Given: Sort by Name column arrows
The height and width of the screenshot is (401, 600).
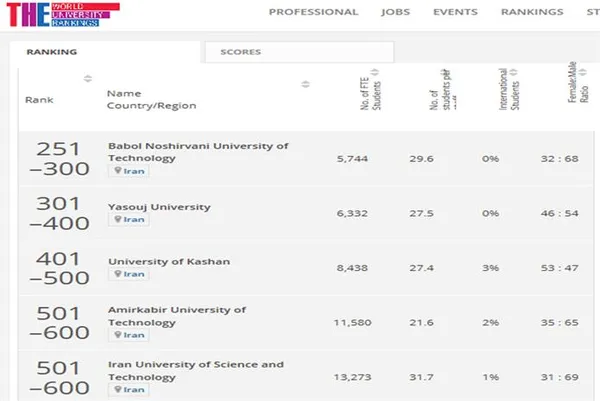Looking at the screenshot, I should coord(305,84).
